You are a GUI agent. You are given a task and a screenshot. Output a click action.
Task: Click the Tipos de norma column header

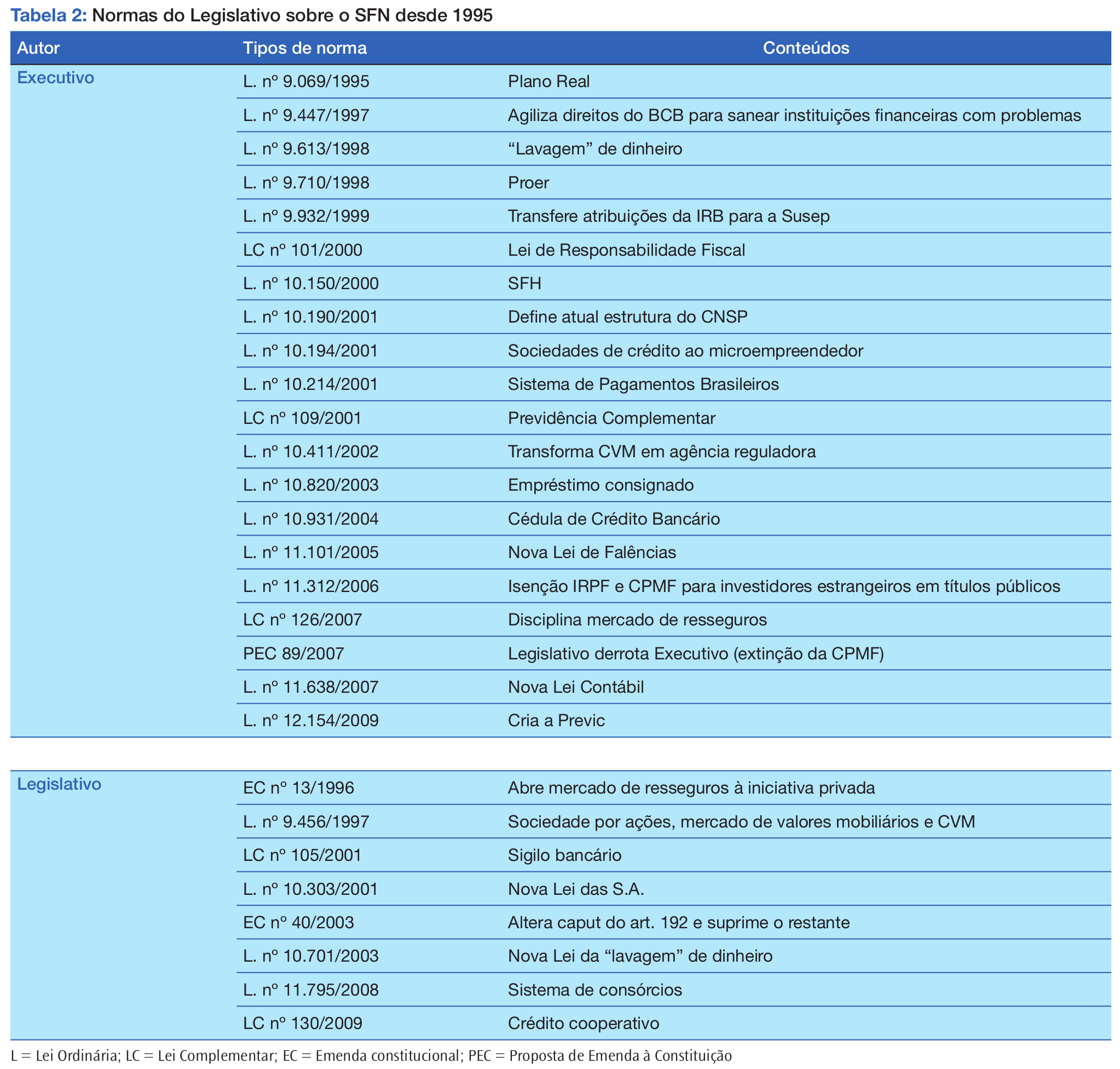pyautogui.click(x=305, y=48)
